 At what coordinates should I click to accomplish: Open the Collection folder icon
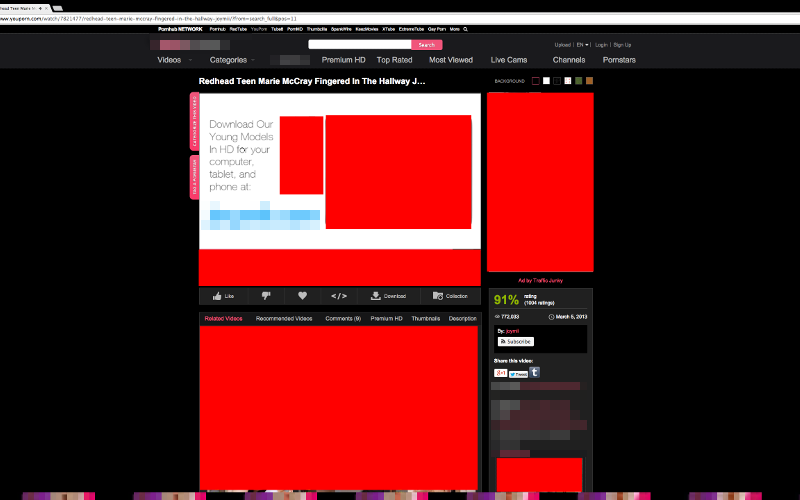point(438,296)
